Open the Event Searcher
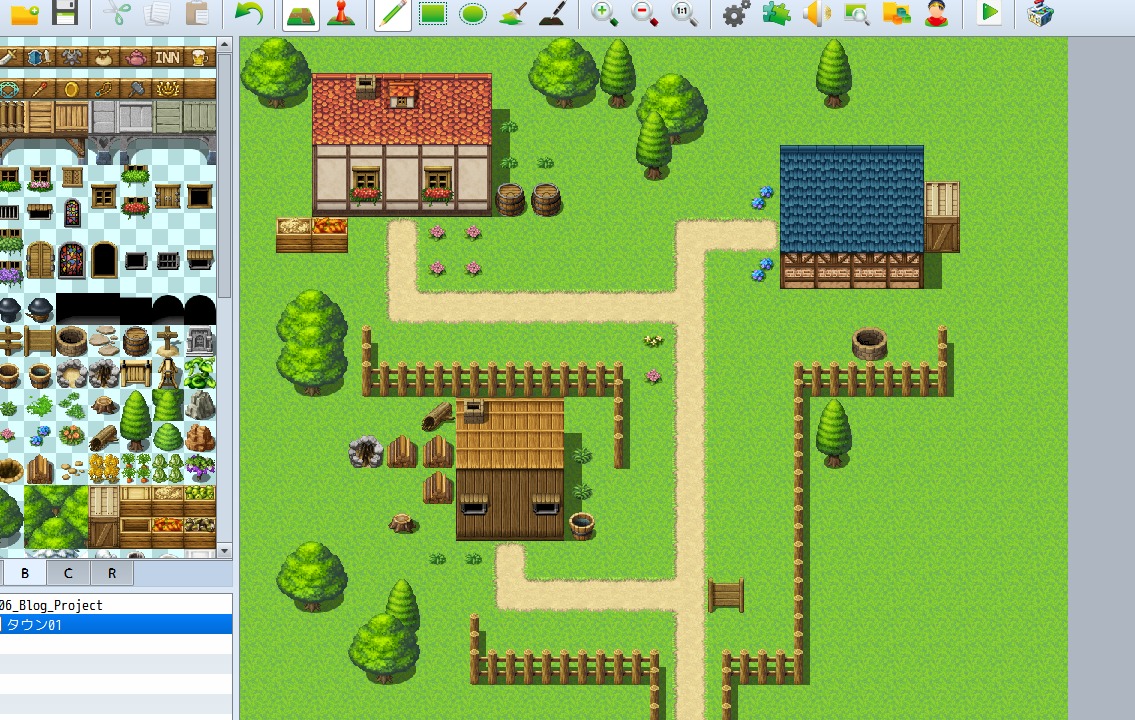The width and height of the screenshot is (1135, 720). tap(855, 14)
